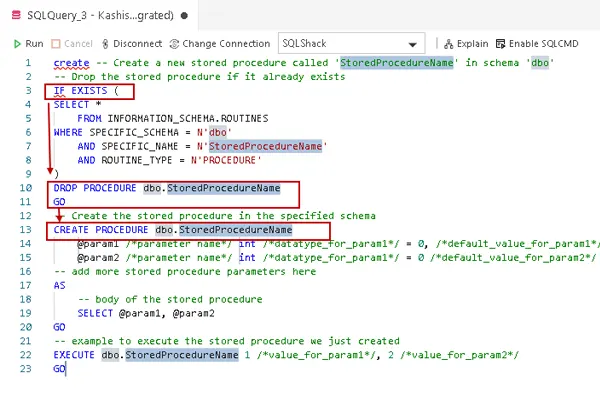Click 'GO' on line 11

pos(59,202)
